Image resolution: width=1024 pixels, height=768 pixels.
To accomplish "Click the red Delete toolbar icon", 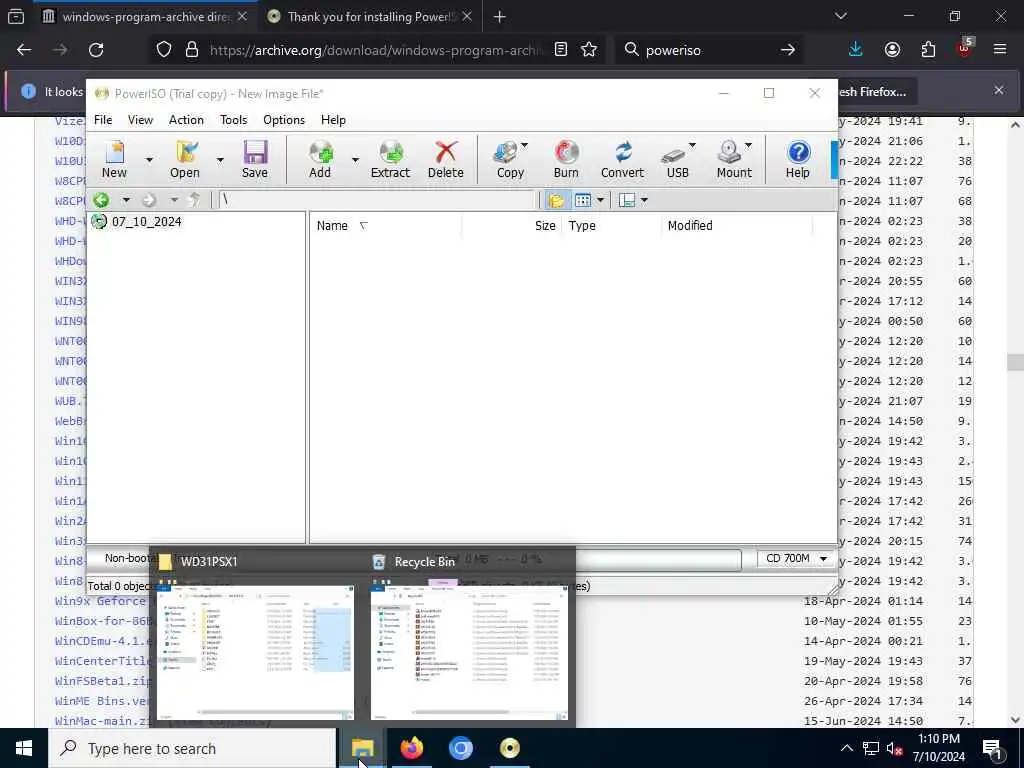I will click(445, 159).
